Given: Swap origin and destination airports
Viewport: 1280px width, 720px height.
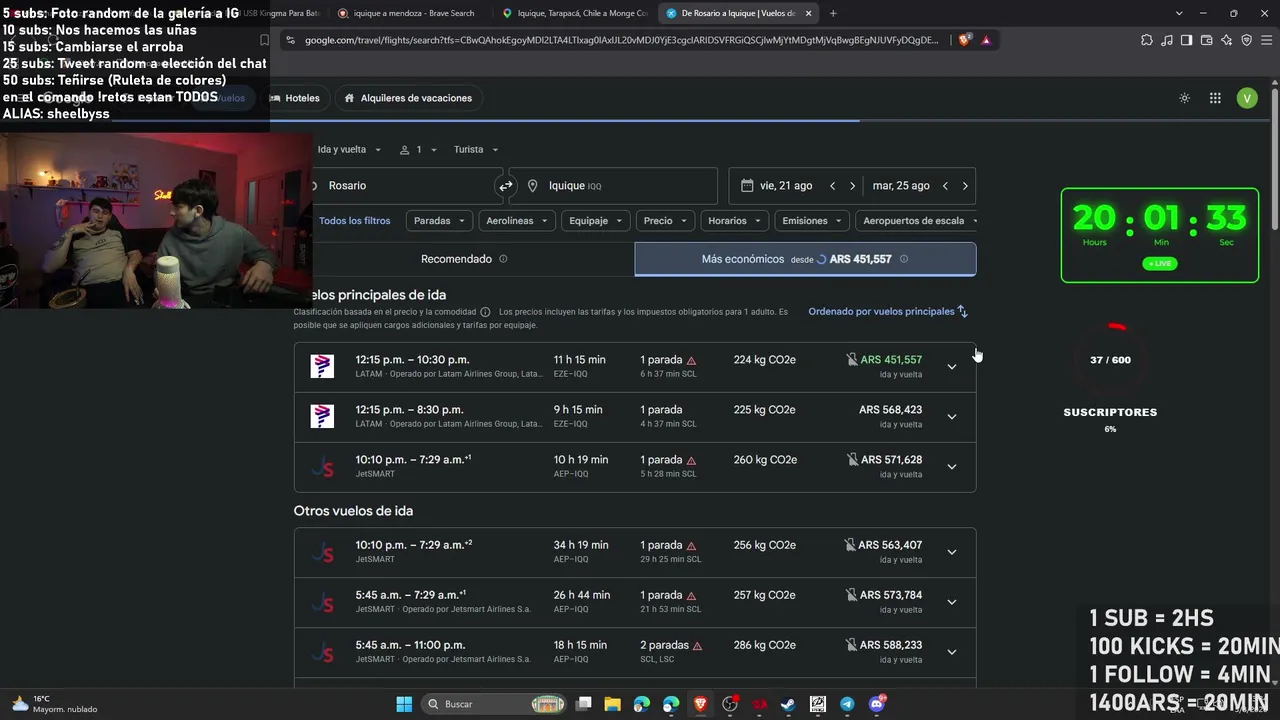Looking at the screenshot, I should point(506,186).
